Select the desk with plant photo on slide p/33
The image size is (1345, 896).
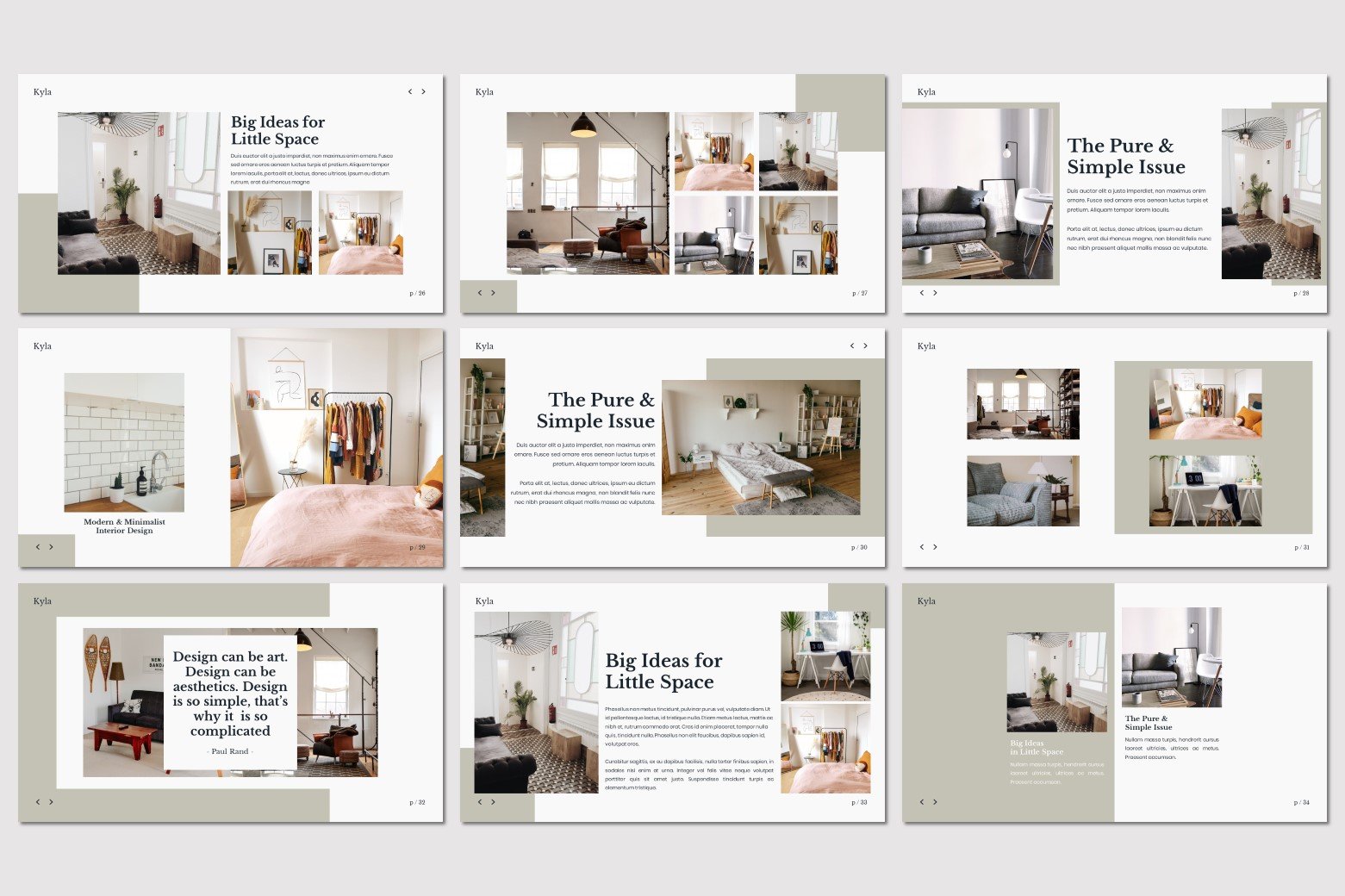tap(825, 656)
